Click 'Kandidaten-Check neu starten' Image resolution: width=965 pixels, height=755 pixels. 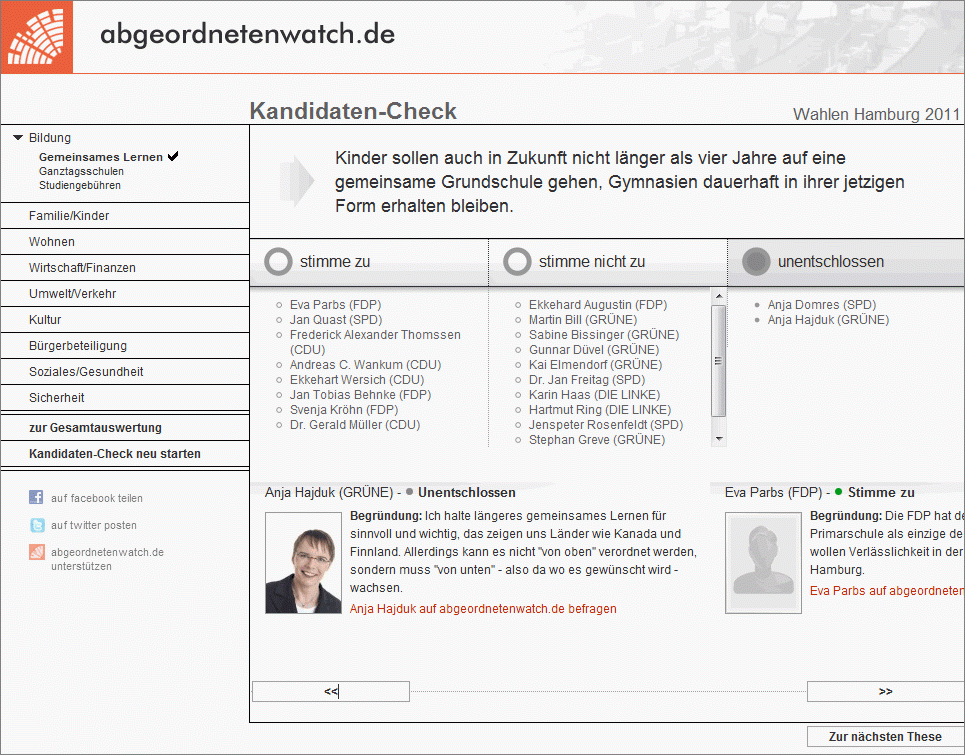coord(125,453)
